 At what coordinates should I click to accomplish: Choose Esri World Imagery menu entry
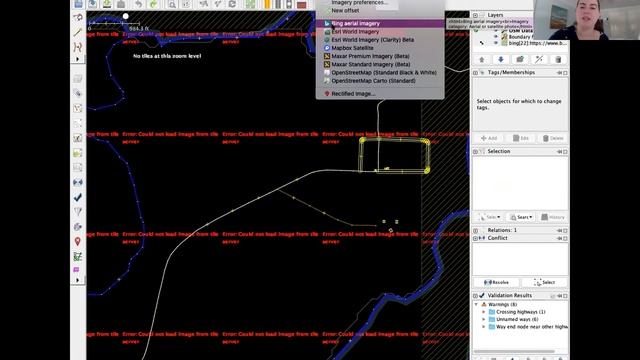click(380, 32)
